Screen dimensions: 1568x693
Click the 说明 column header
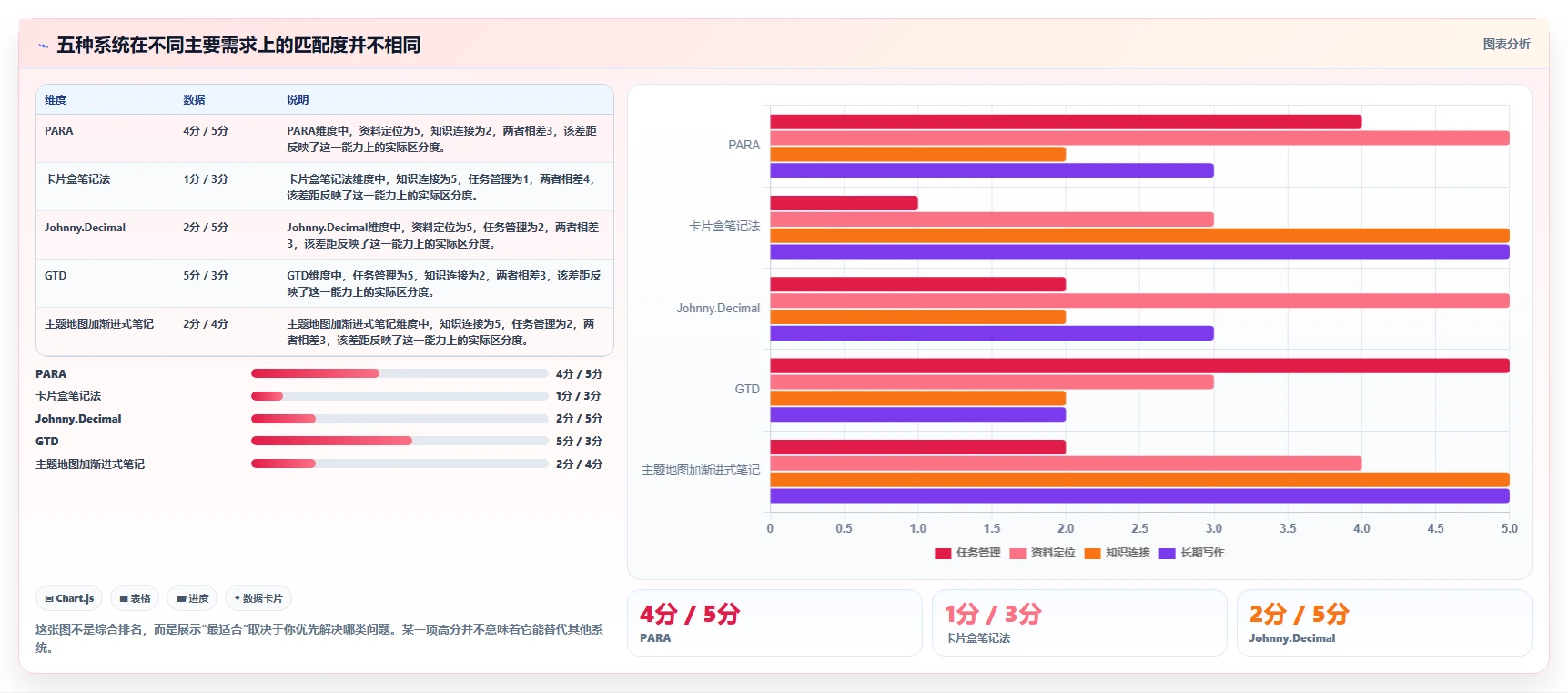point(298,100)
